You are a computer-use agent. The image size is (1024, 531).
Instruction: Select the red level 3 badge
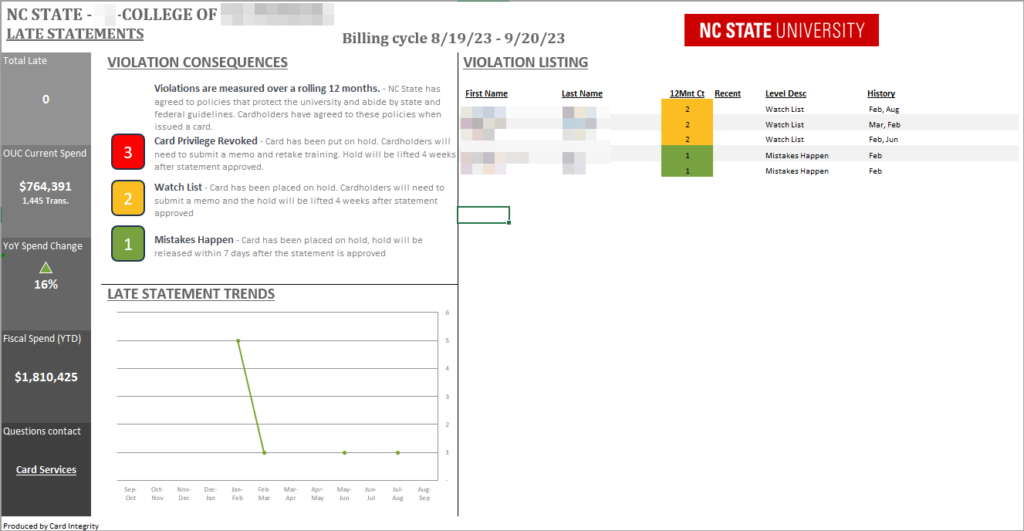tap(128, 152)
